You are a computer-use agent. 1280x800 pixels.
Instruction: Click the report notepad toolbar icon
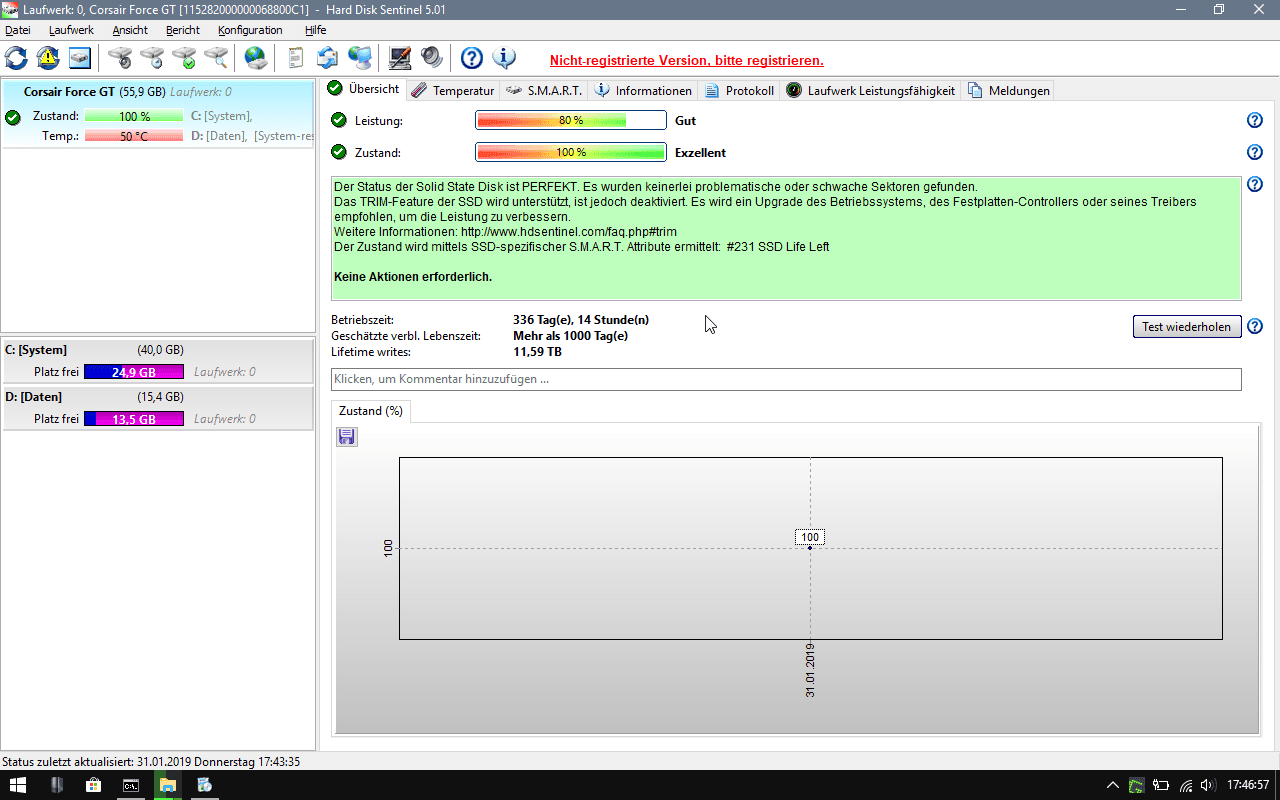(295, 58)
